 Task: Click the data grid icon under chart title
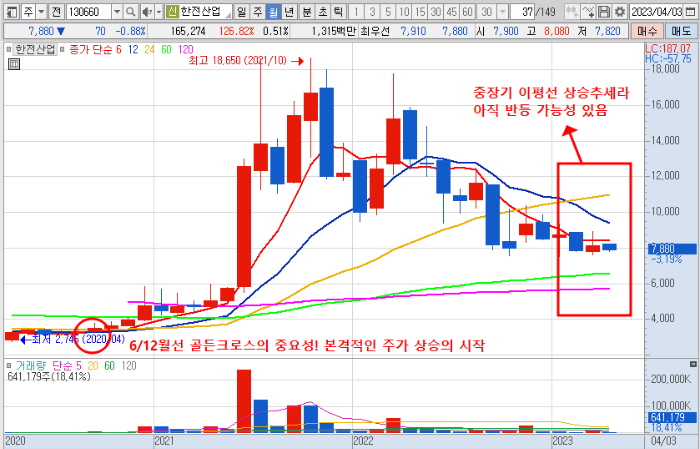tap(14, 64)
